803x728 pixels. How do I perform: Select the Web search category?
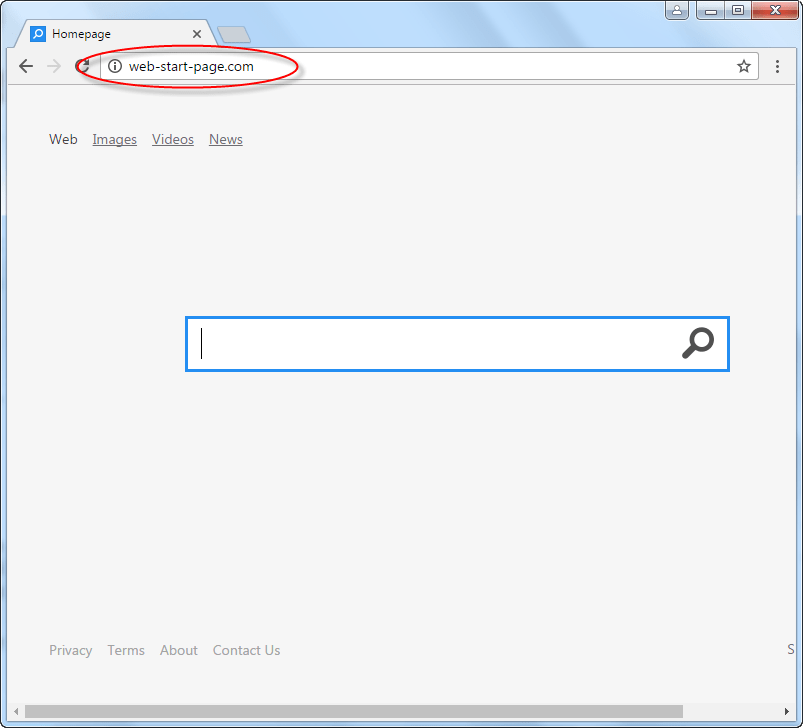[63, 139]
